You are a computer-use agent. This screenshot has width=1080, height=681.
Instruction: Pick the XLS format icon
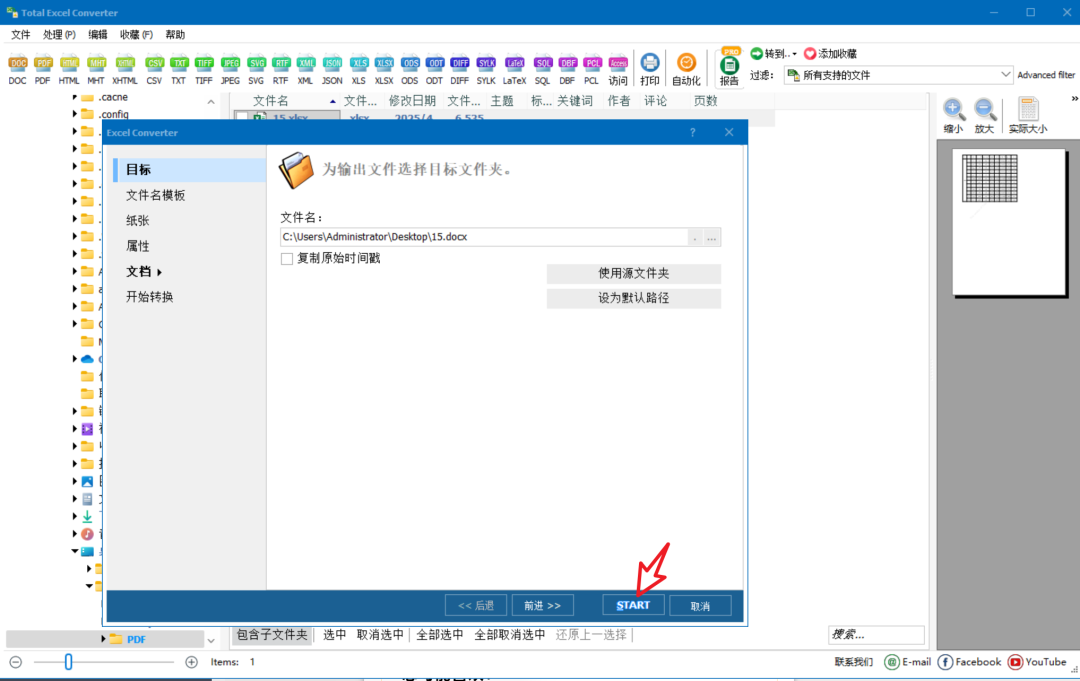click(x=358, y=70)
